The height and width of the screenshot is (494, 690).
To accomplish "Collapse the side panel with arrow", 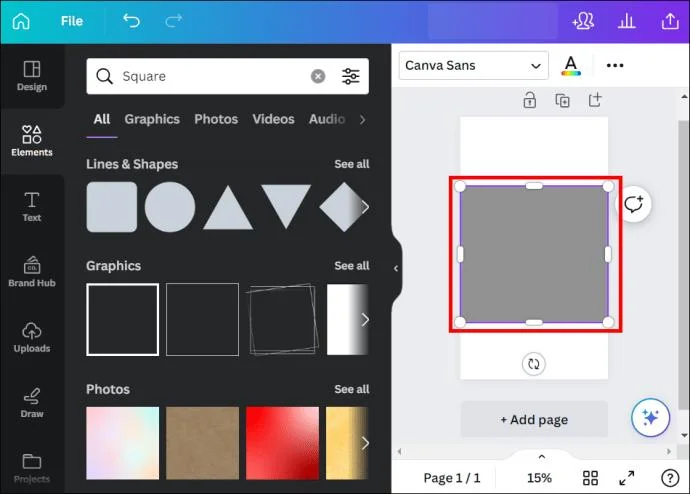I will coord(396,268).
